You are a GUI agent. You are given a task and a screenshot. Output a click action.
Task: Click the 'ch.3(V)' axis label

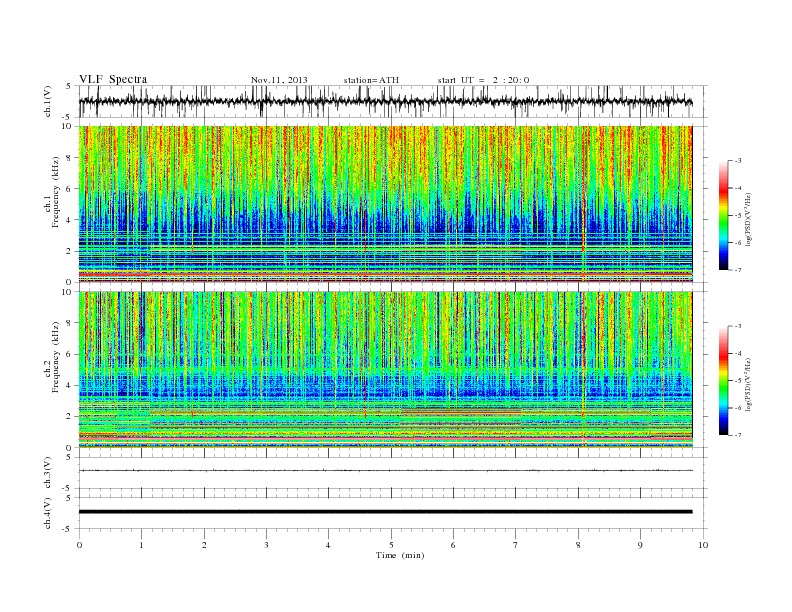coord(48,473)
